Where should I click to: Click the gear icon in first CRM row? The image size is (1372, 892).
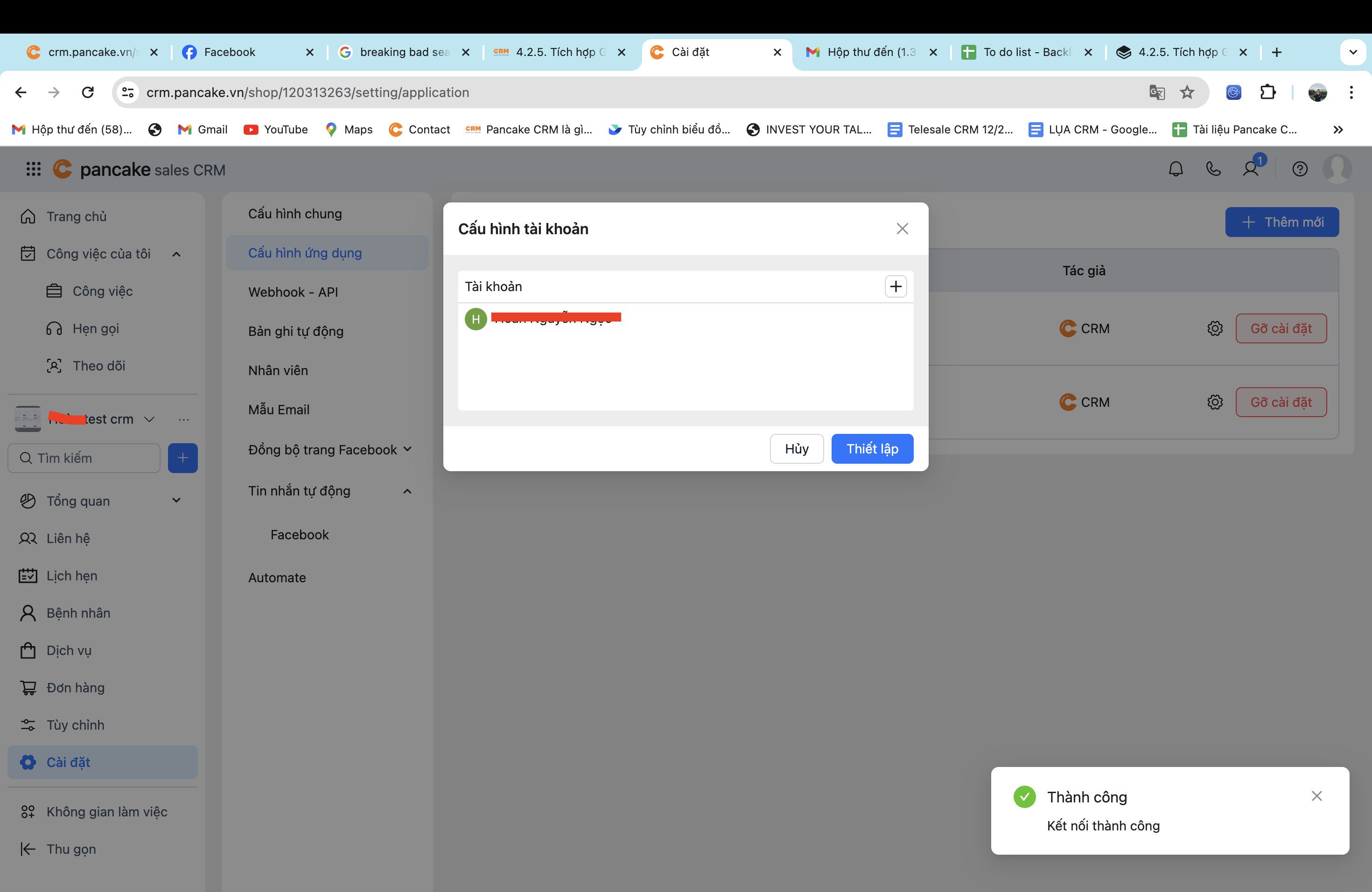tap(1215, 328)
